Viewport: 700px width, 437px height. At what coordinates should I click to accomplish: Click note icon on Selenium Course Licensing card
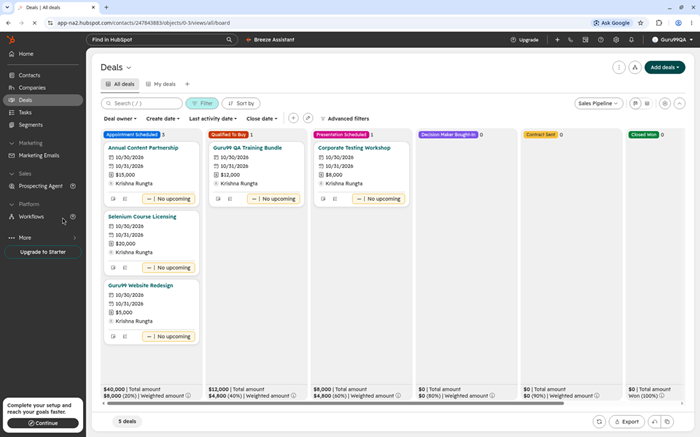113,268
